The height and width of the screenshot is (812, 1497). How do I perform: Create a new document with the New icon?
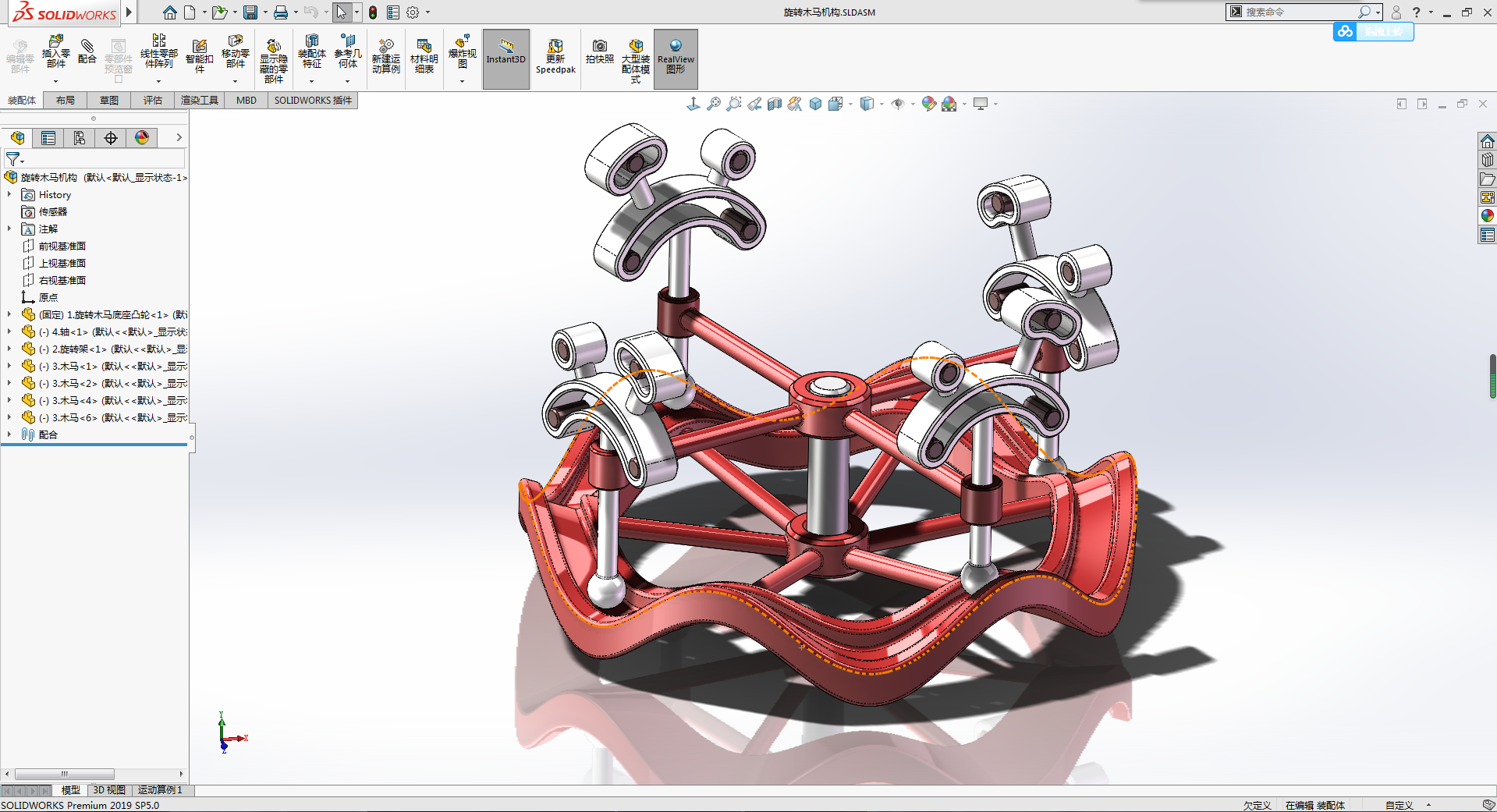(190, 12)
